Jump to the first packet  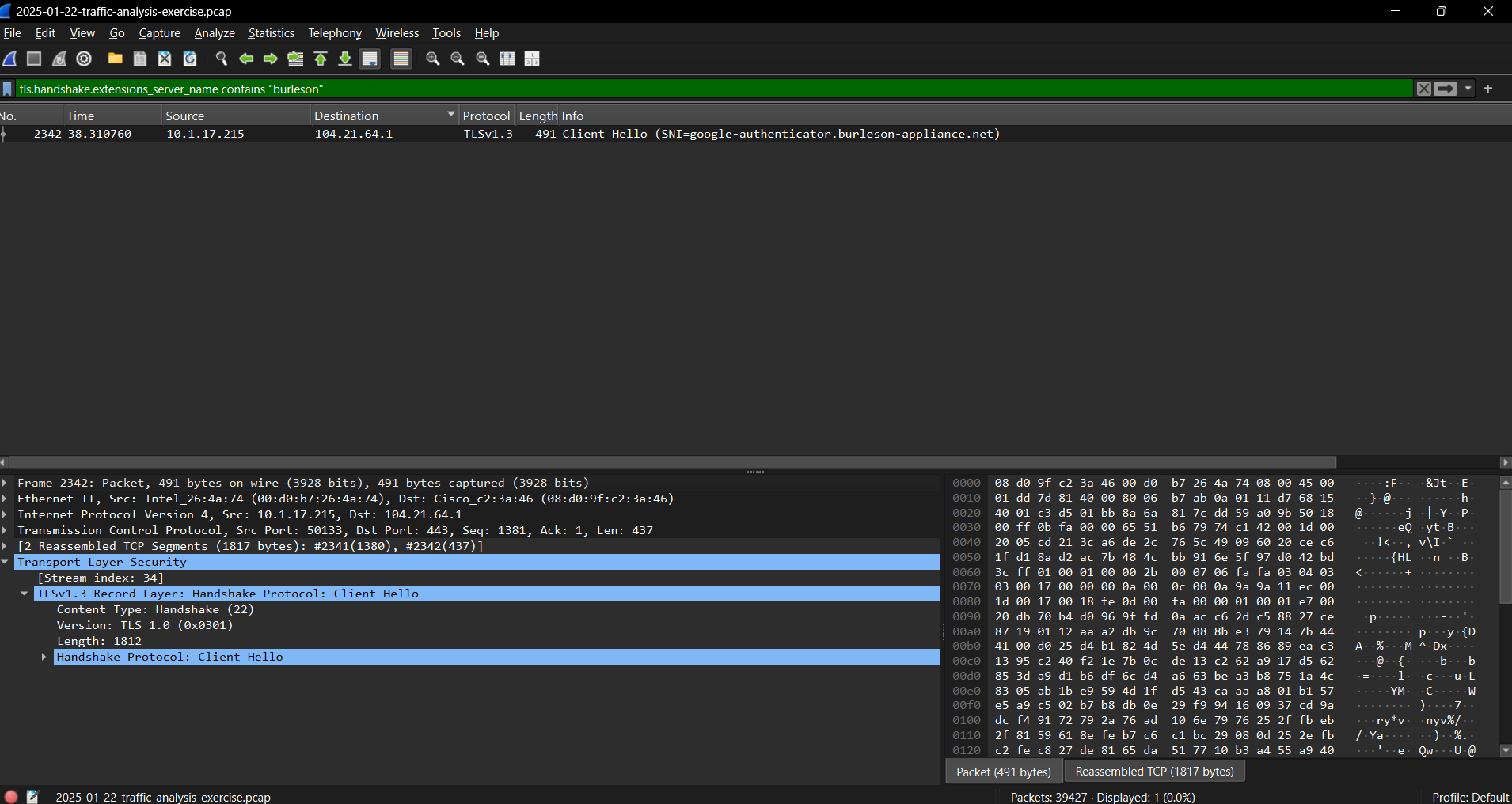pyautogui.click(x=321, y=59)
